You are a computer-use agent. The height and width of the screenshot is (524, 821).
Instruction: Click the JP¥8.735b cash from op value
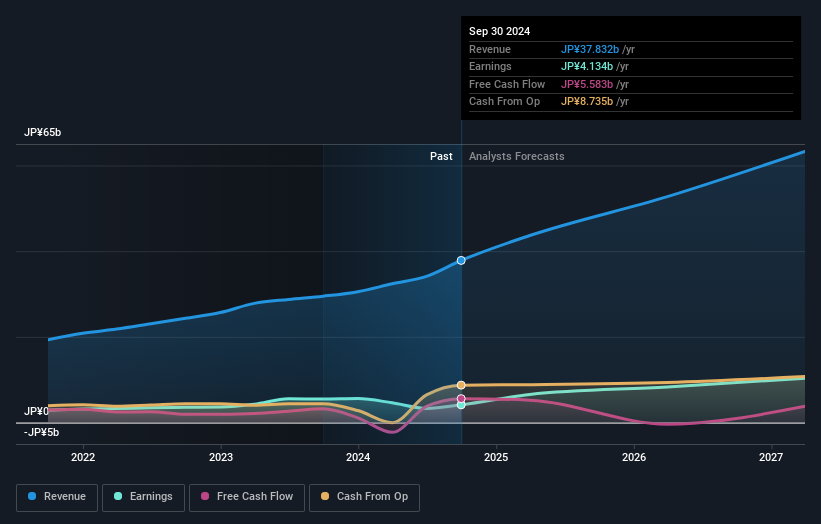587,102
